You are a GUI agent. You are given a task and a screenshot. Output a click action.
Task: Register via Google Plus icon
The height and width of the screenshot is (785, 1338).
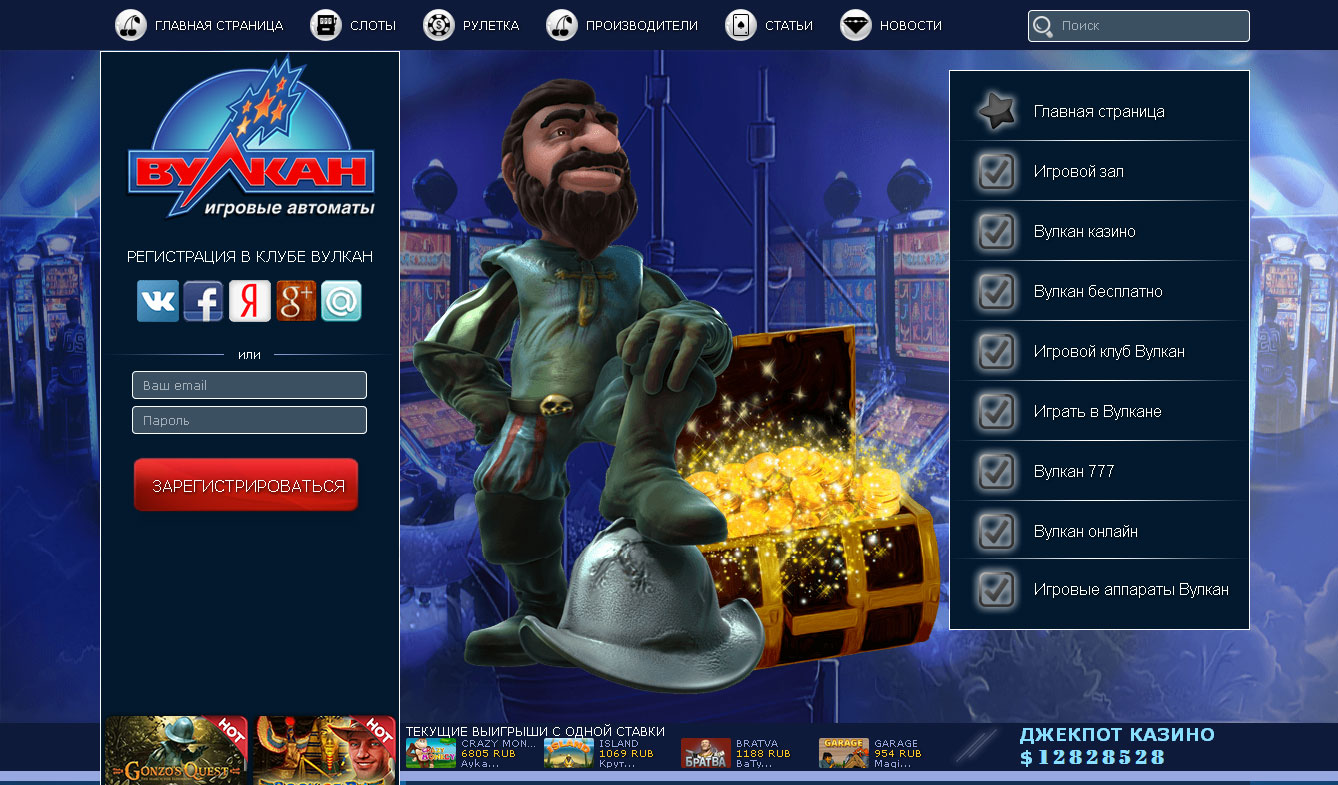pyautogui.click(x=296, y=301)
